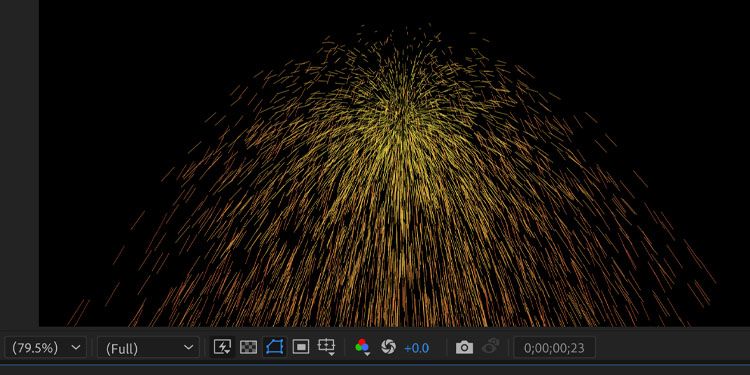The width and height of the screenshot is (750, 375).
Task: Show Channel and Color Management settings
Action: click(363, 347)
